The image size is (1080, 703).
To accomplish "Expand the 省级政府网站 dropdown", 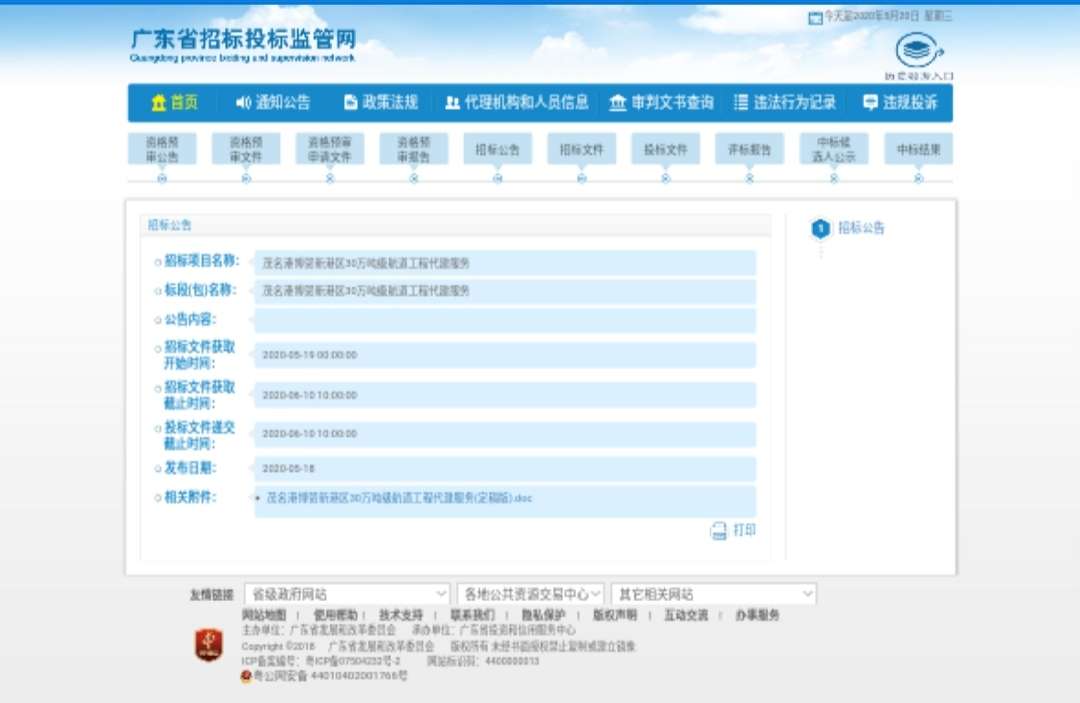I will click(349, 594).
